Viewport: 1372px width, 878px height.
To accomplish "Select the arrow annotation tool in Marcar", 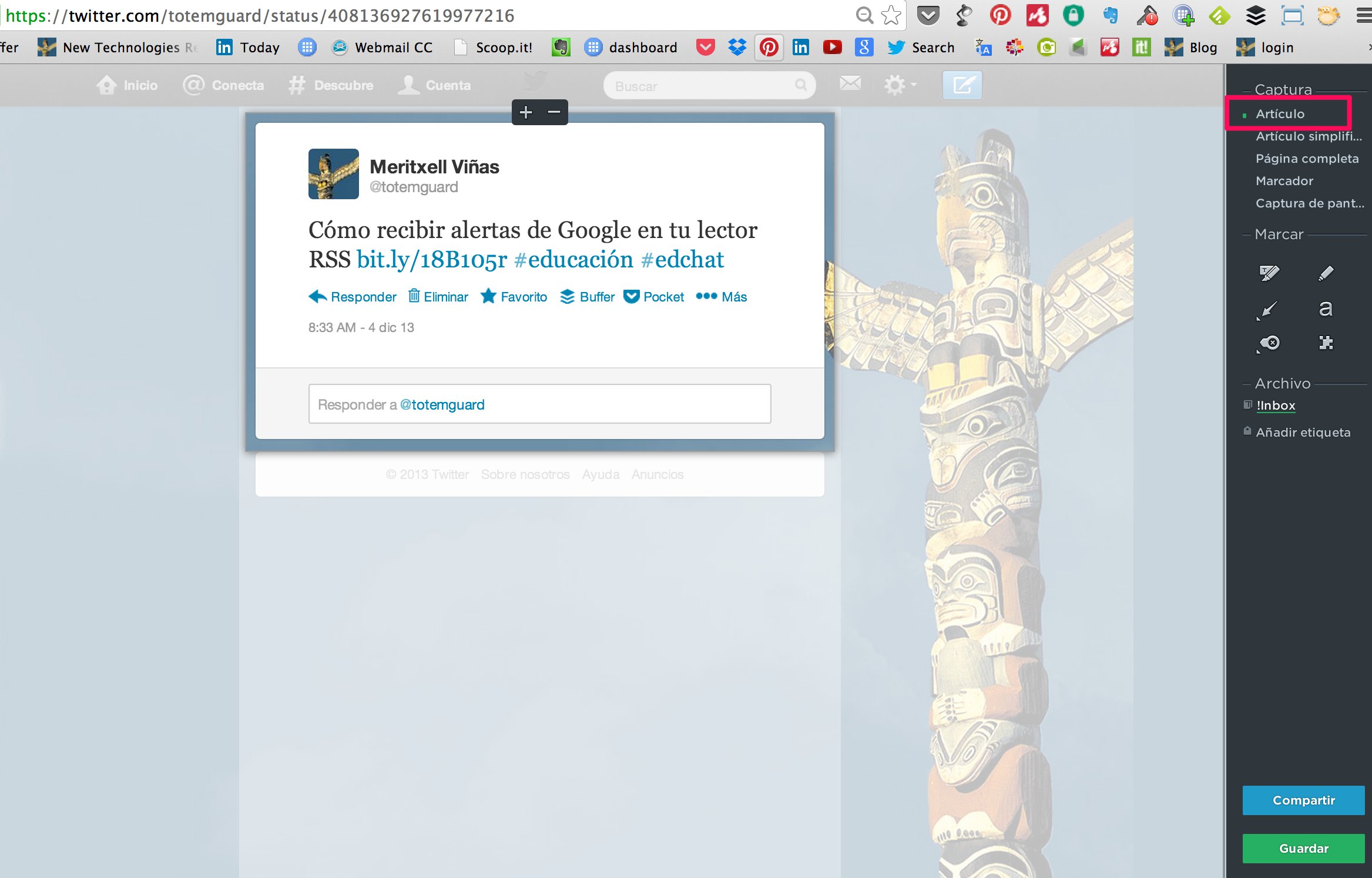I will 1267,309.
